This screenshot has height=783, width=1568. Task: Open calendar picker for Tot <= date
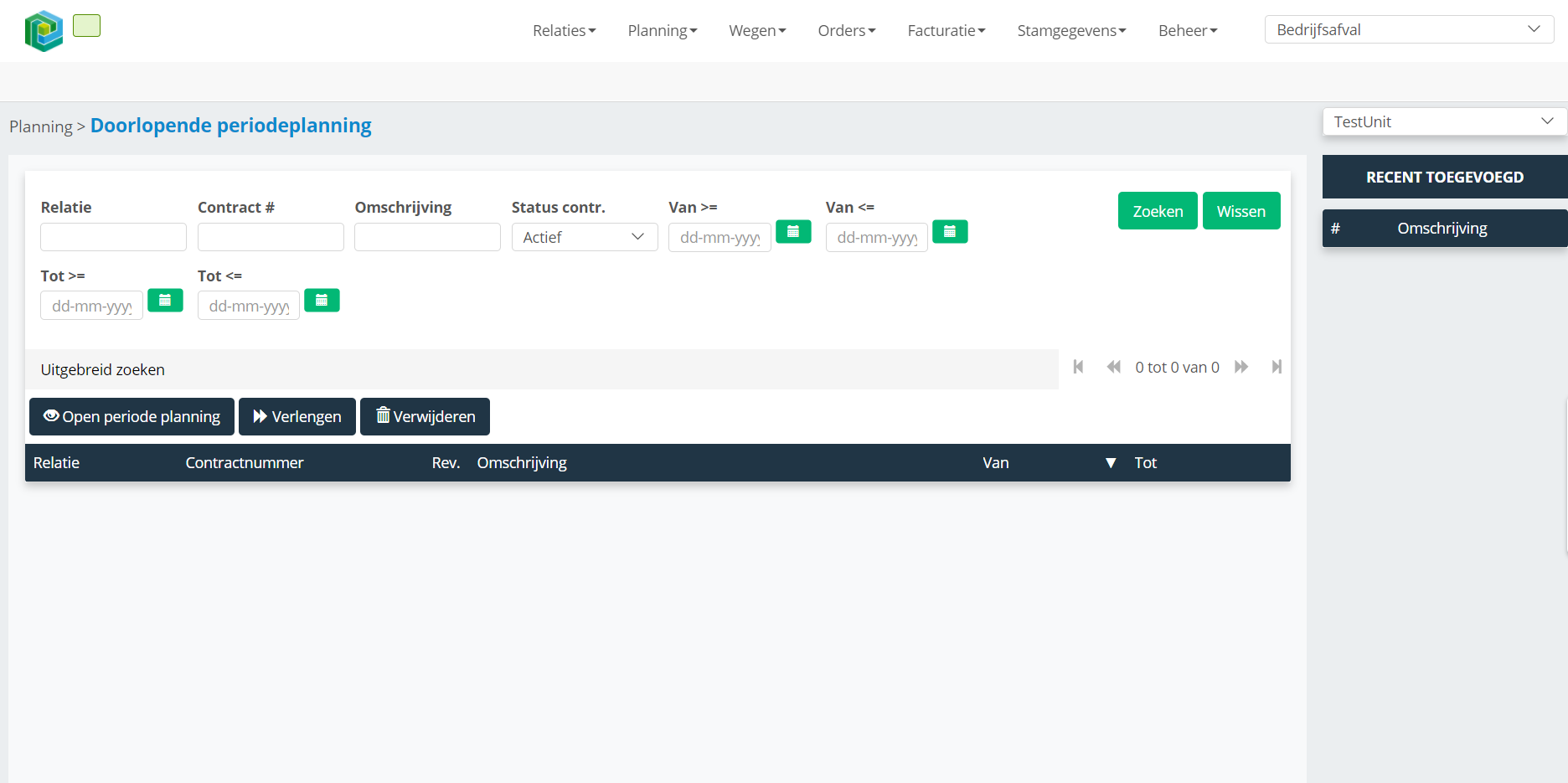pos(322,301)
